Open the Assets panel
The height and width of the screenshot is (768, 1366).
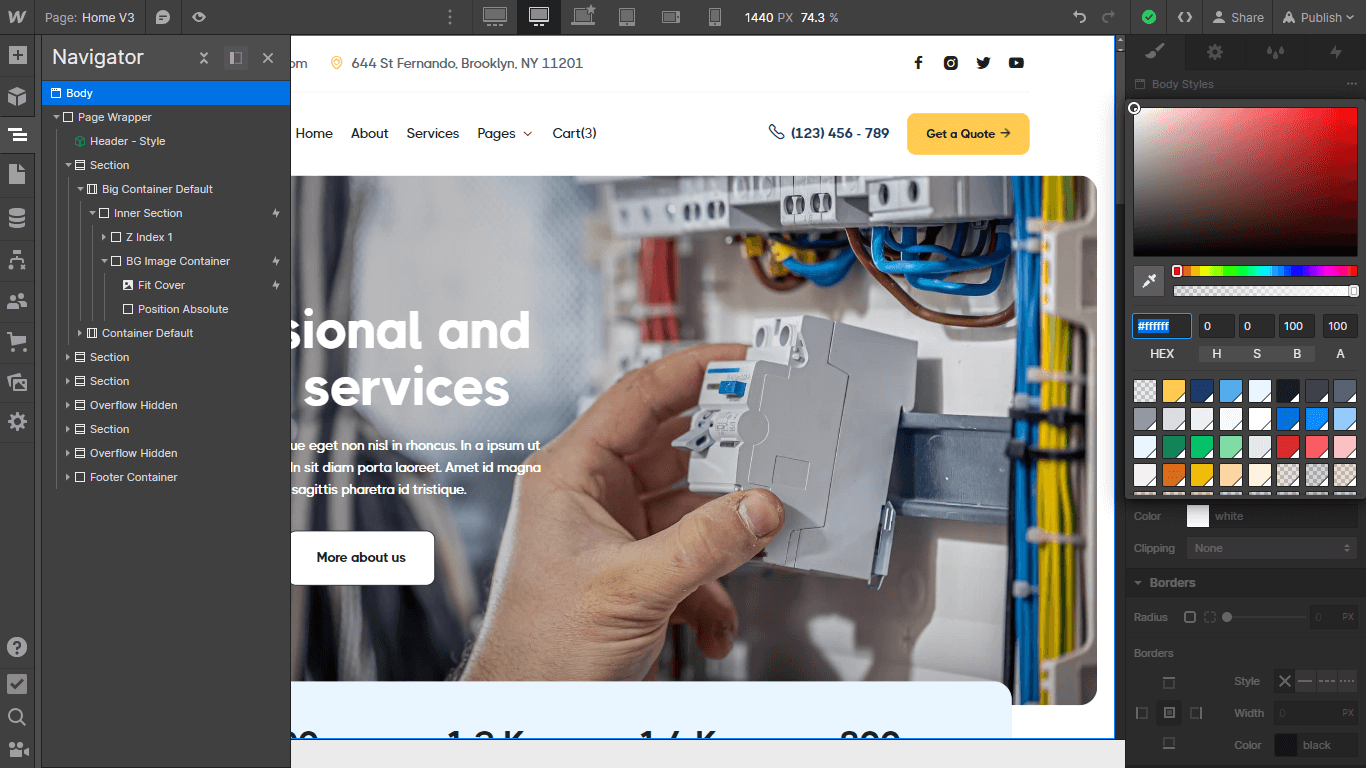pos(18,381)
